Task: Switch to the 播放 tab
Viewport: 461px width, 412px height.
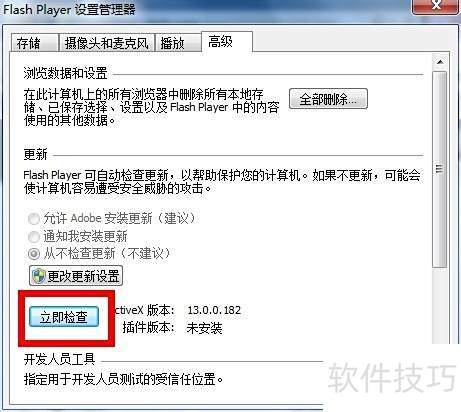Action: [x=178, y=43]
